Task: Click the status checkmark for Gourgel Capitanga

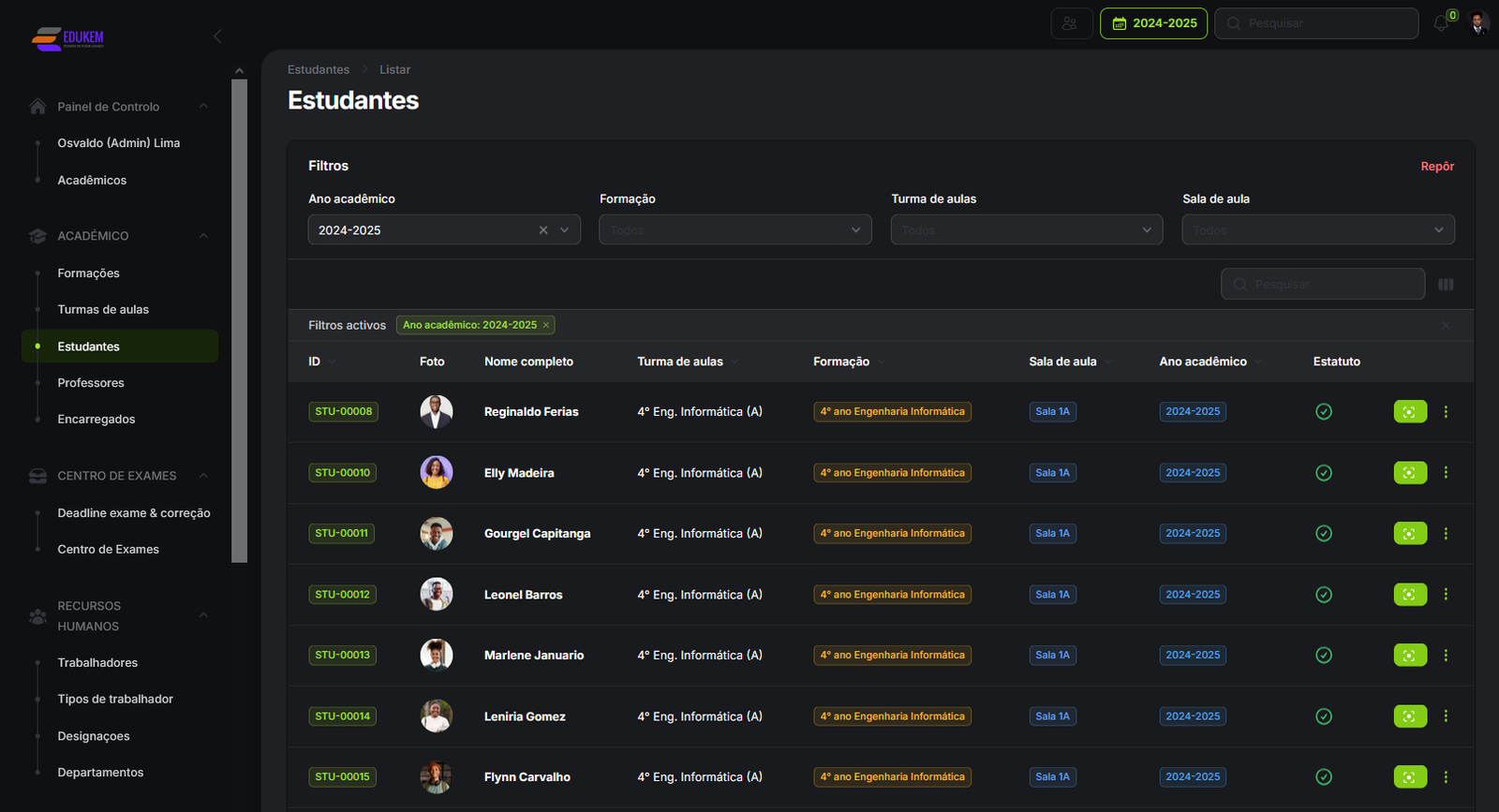Action: coord(1324,534)
